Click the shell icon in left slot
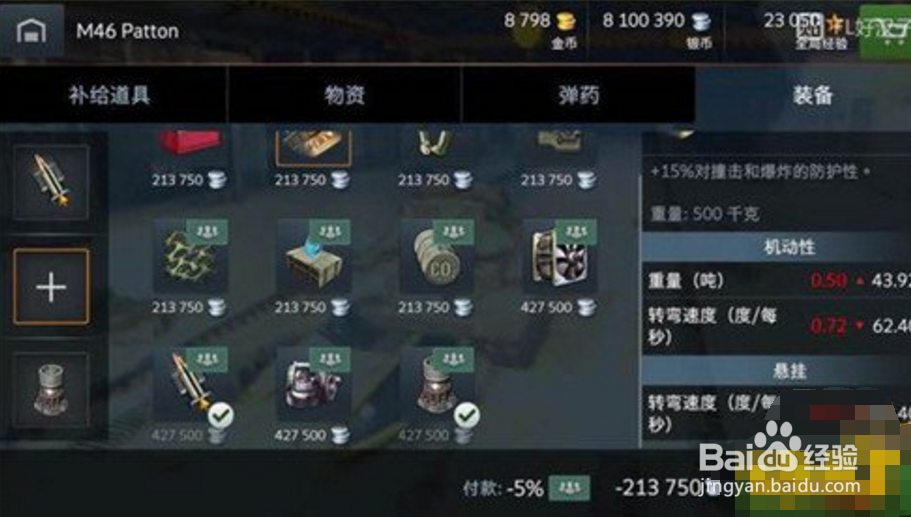The image size is (911, 517). [51, 182]
